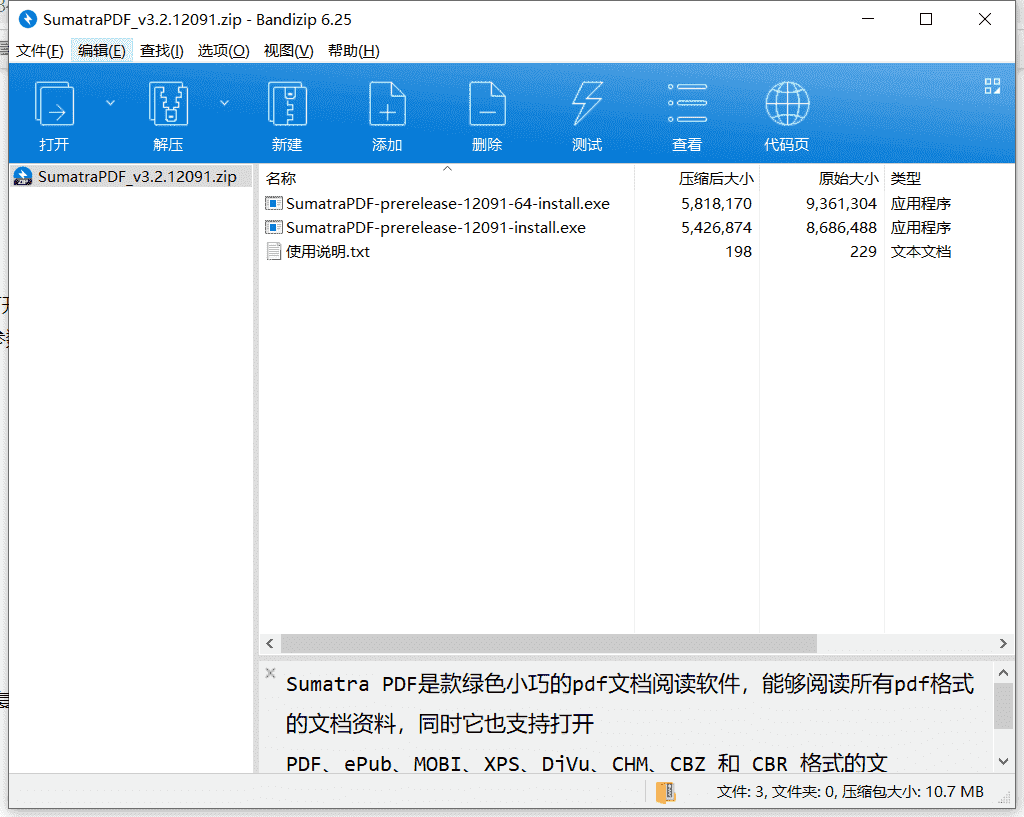Close the comment panel with the X
This screenshot has height=817, width=1024.
270,673
